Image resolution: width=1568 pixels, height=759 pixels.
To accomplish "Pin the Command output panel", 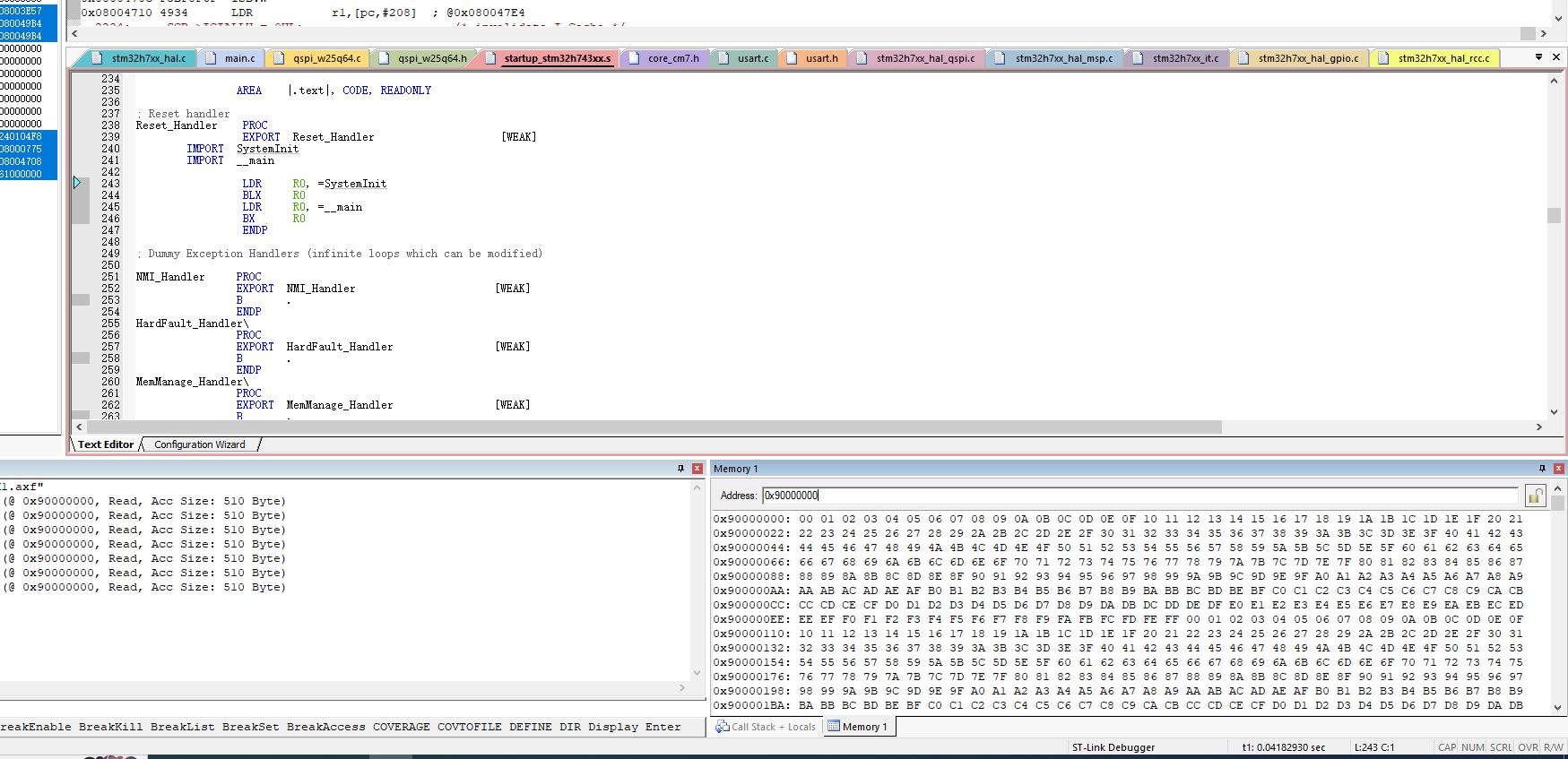I will click(680, 469).
